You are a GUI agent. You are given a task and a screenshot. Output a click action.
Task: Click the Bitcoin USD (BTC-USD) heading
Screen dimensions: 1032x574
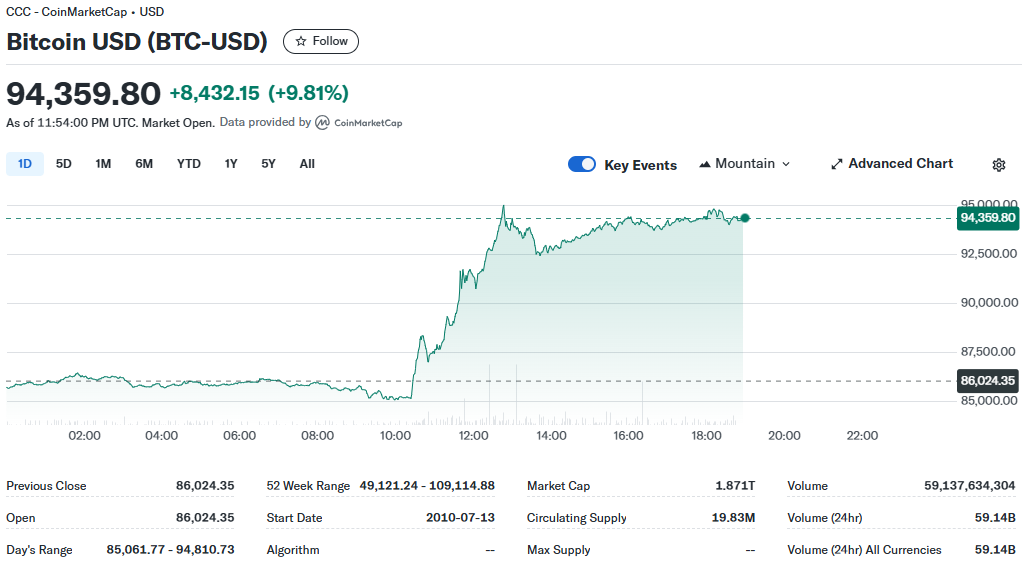[137, 41]
